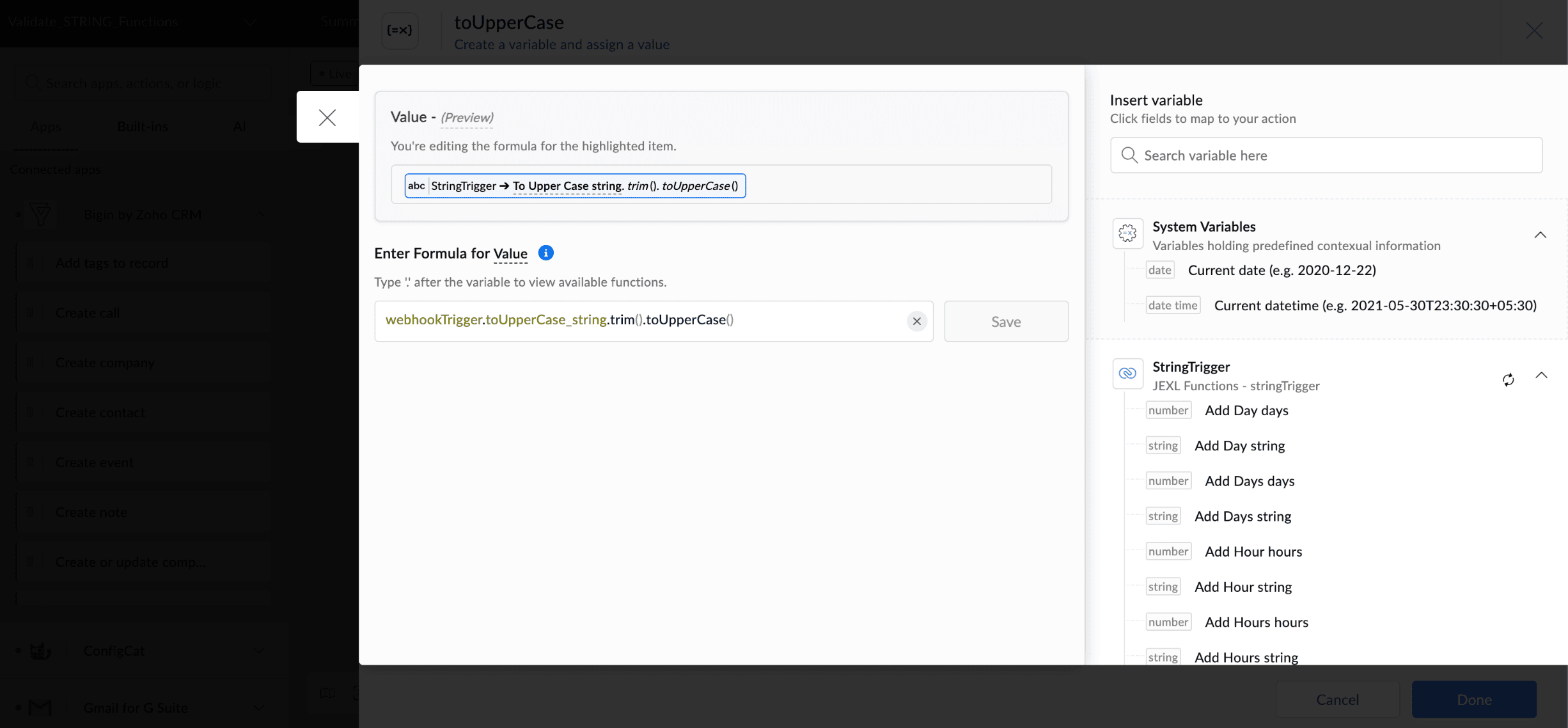Viewport: 1568px width, 728px height.
Task: Clear the formula with the X icon
Action: [x=916, y=321]
